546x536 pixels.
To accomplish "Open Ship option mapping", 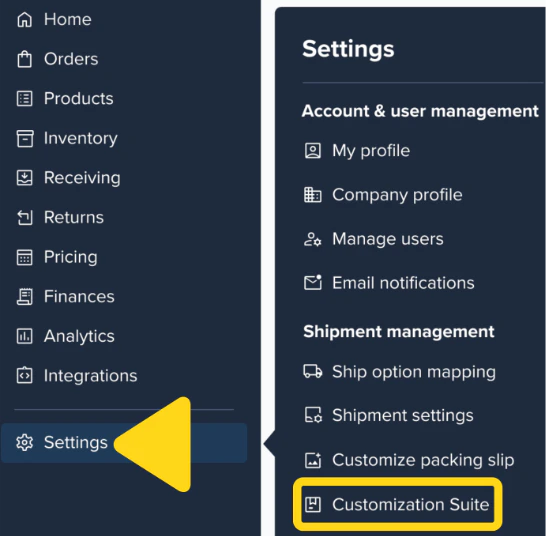I will (x=414, y=372).
